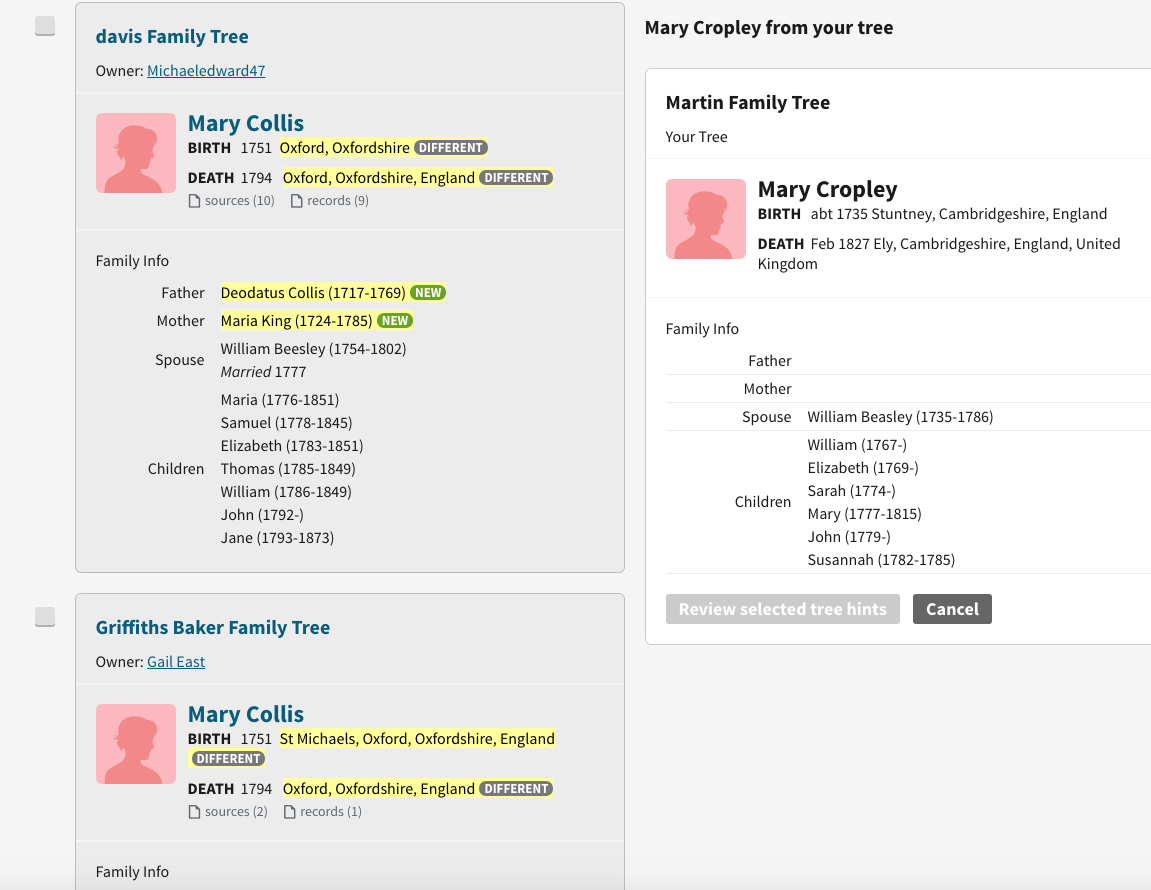Click the davis Family Tree heading
1151x890 pixels.
click(172, 36)
